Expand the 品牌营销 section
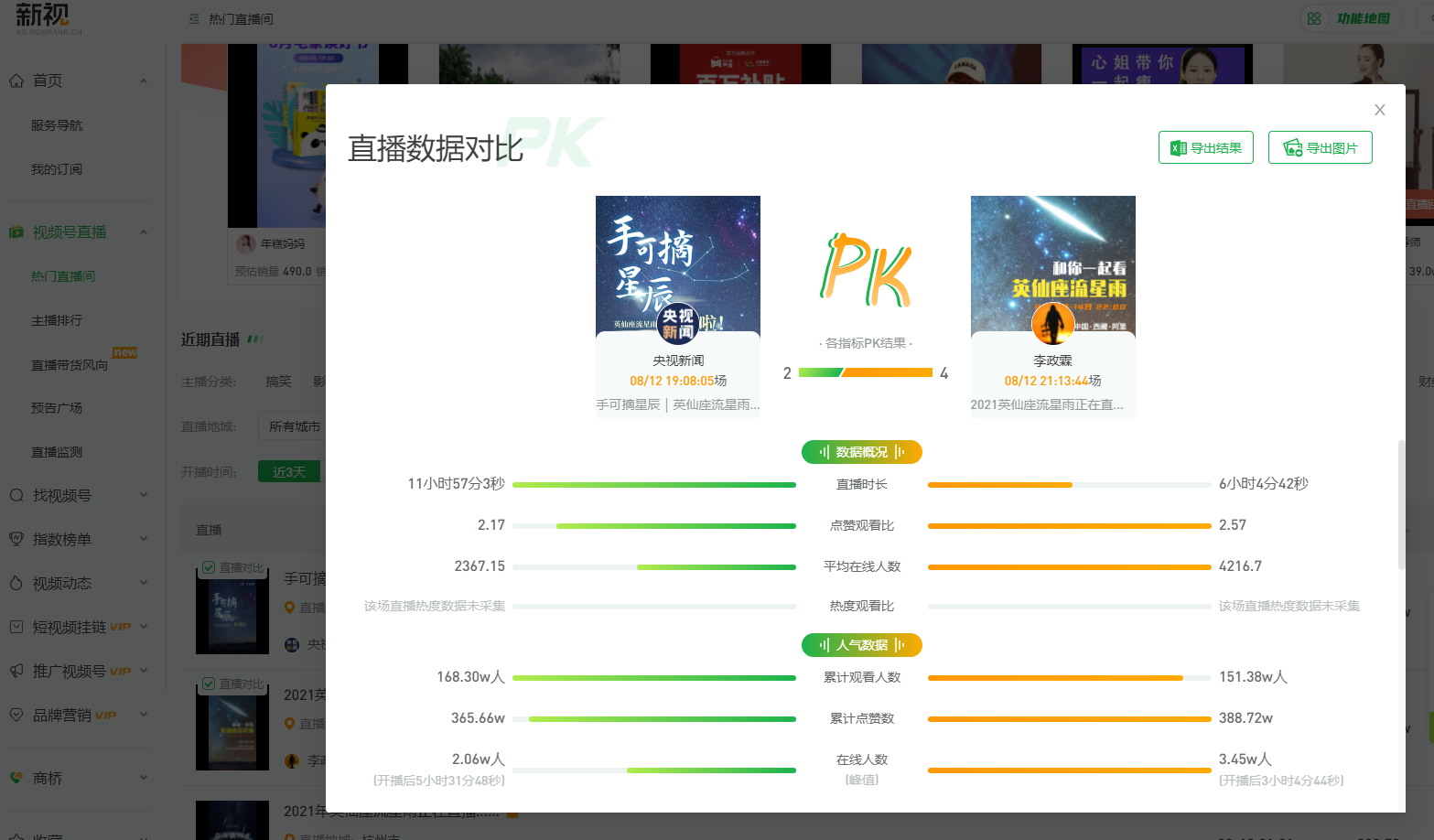This screenshot has width=1434, height=840. coord(144,715)
